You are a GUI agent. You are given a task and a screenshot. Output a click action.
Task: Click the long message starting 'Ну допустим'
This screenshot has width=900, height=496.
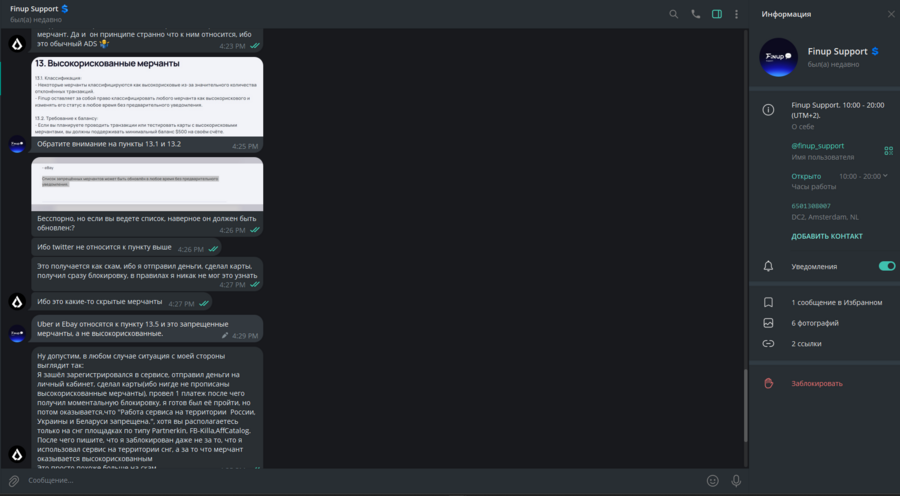click(147, 408)
